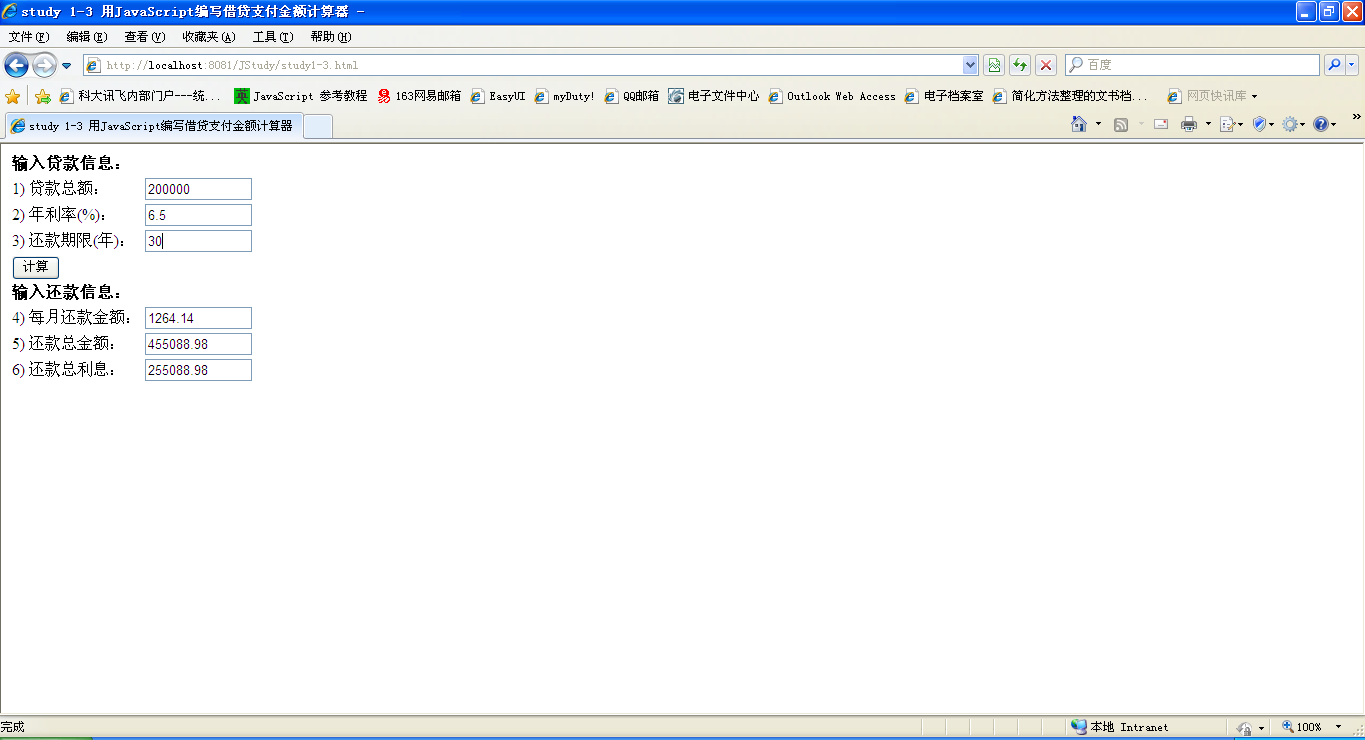Click the 输入贷款信息 heading text
Screen dimensions: 1365x740
pyautogui.click(x=66, y=163)
